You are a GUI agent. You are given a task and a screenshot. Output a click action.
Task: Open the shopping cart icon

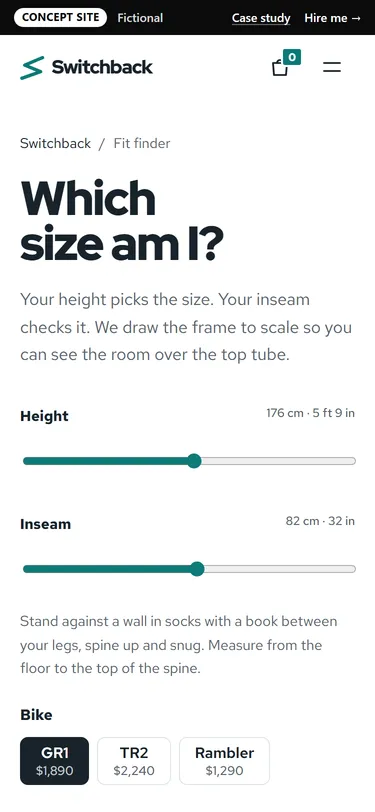coord(280,68)
